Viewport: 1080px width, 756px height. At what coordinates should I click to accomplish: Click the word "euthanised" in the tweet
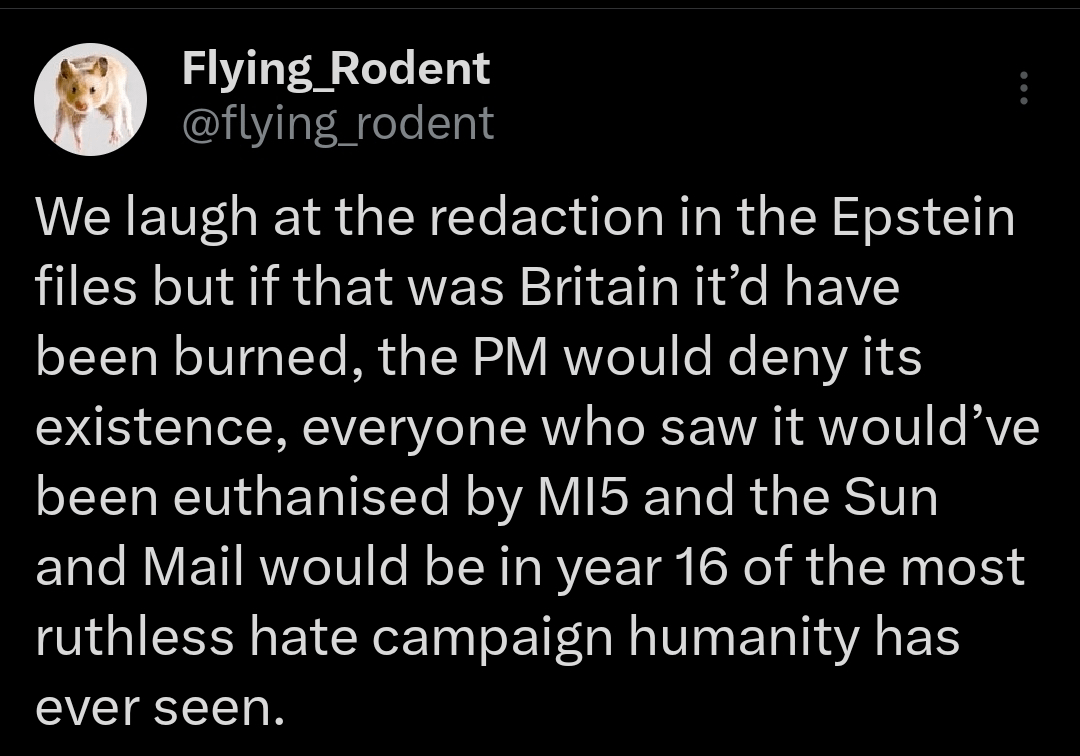[x=311, y=497]
